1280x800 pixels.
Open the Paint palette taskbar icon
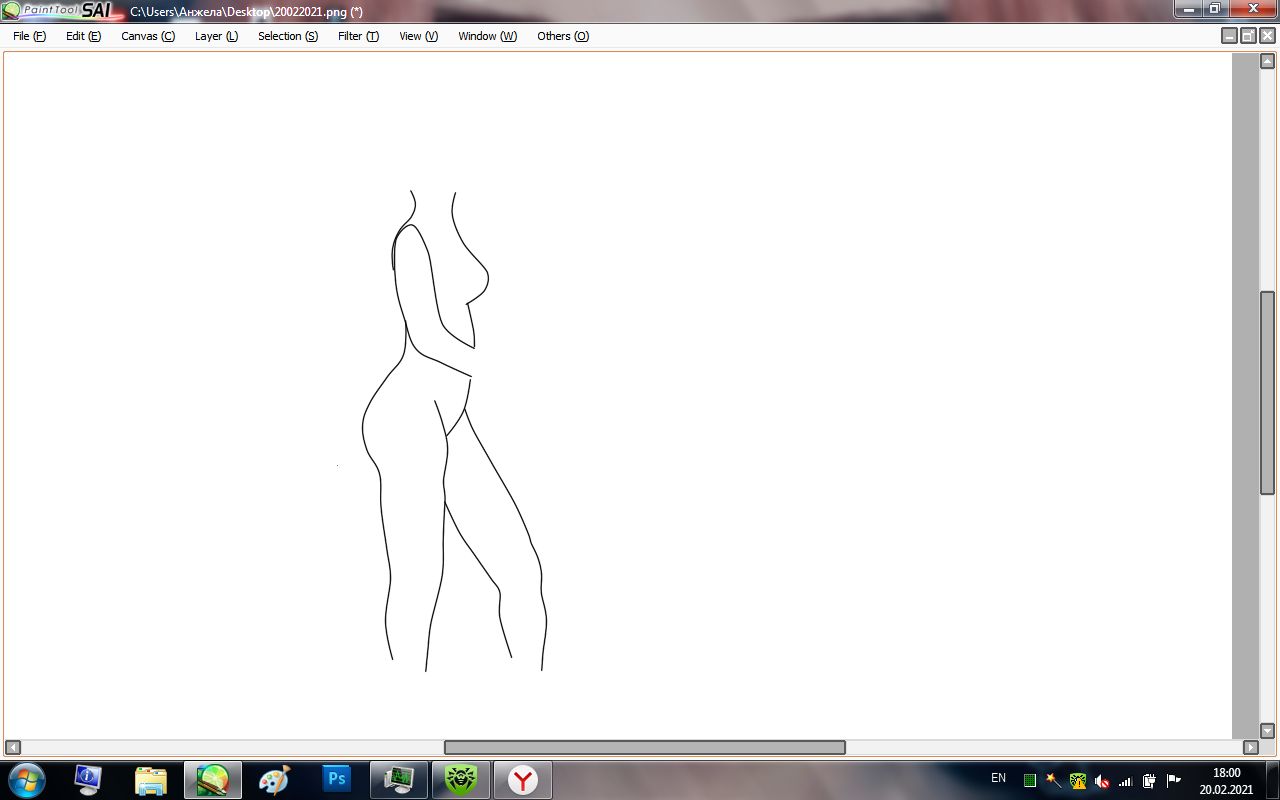(274, 779)
